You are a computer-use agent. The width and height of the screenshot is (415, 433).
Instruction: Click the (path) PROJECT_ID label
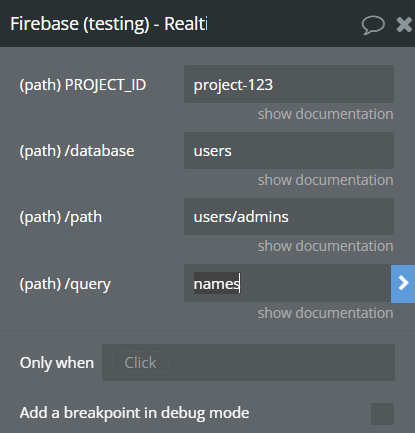(83, 85)
